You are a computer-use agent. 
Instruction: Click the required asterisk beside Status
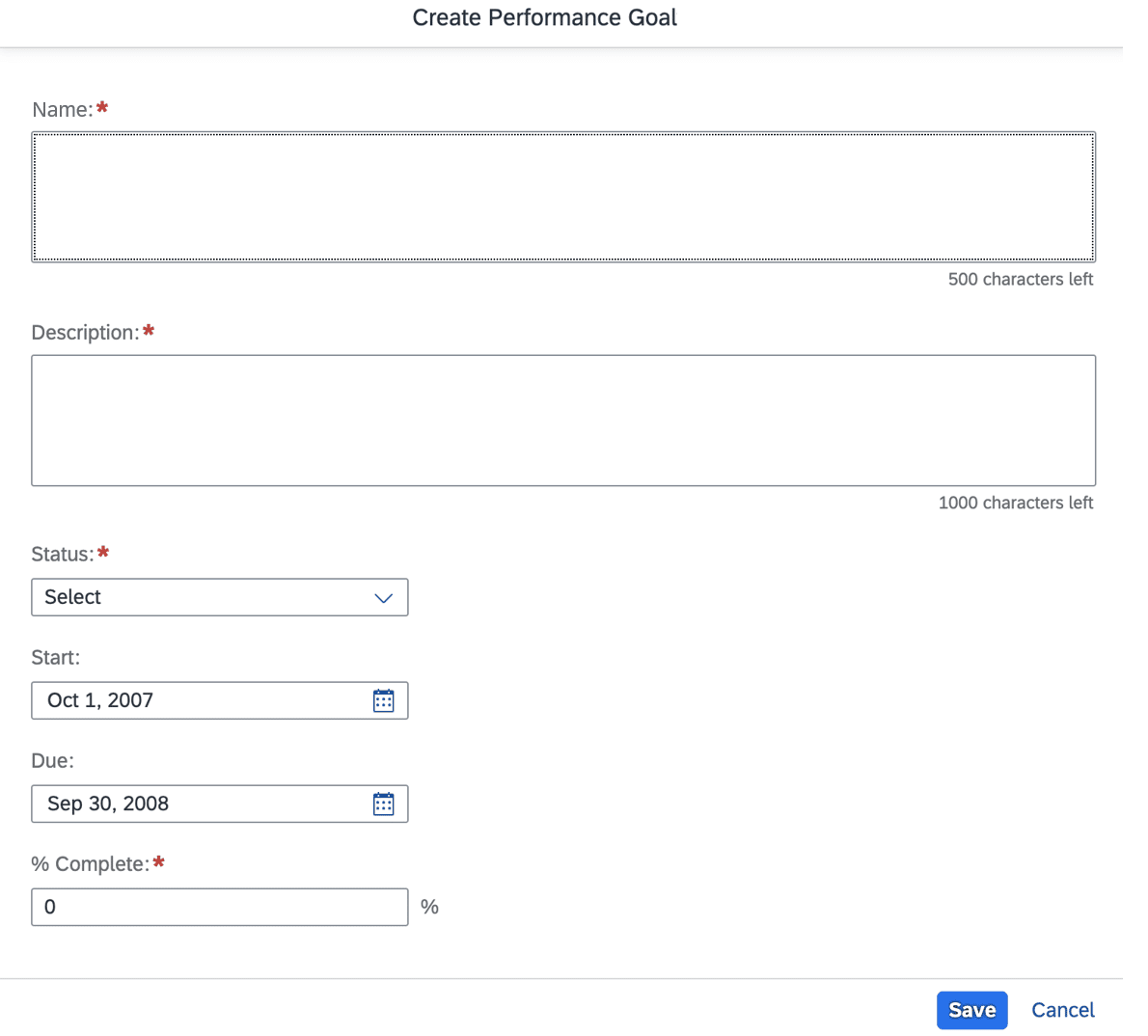tap(102, 552)
